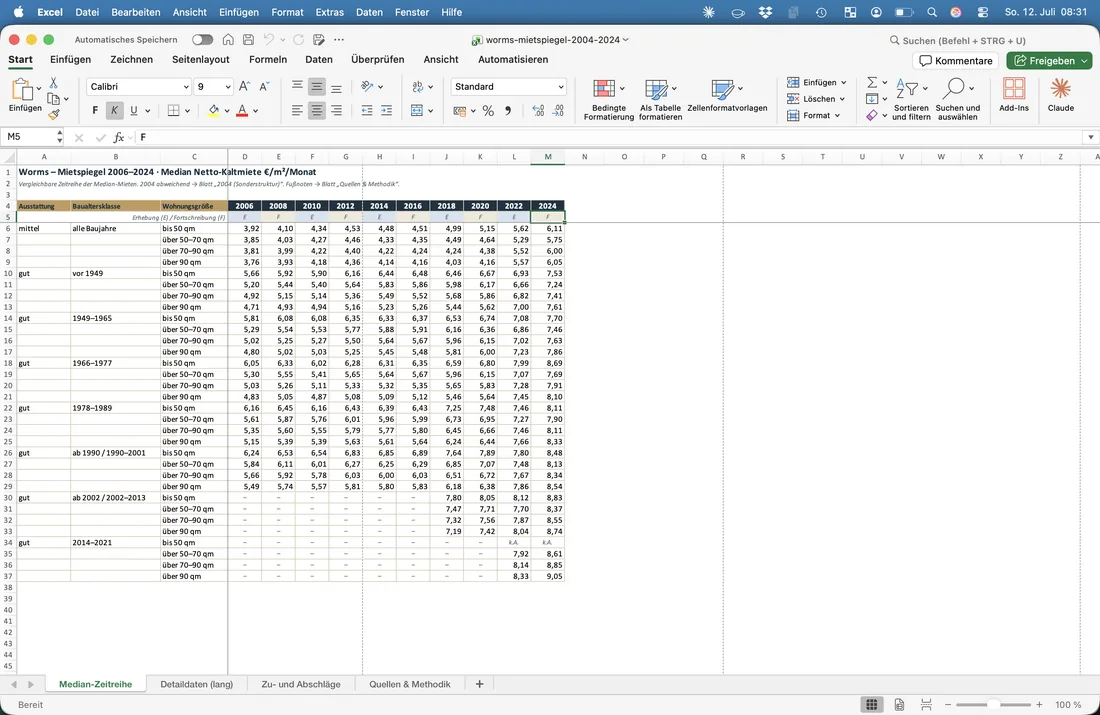Decrease indent icon

point(367,110)
